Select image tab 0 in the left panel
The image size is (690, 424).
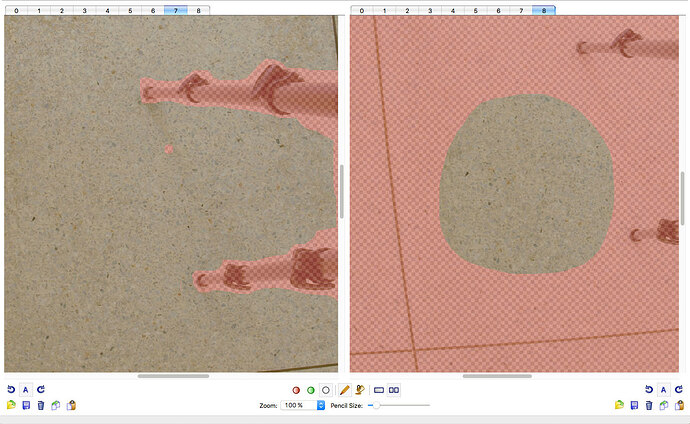pos(16,11)
